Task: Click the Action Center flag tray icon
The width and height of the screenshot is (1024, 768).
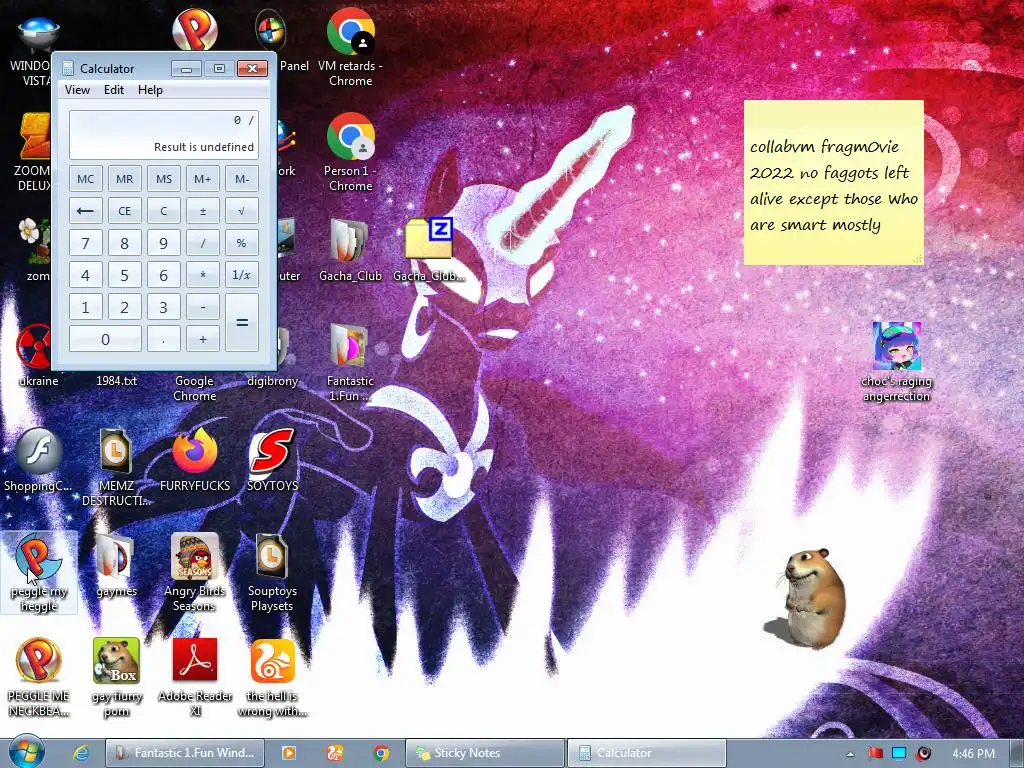Action: [x=875, y=754]
